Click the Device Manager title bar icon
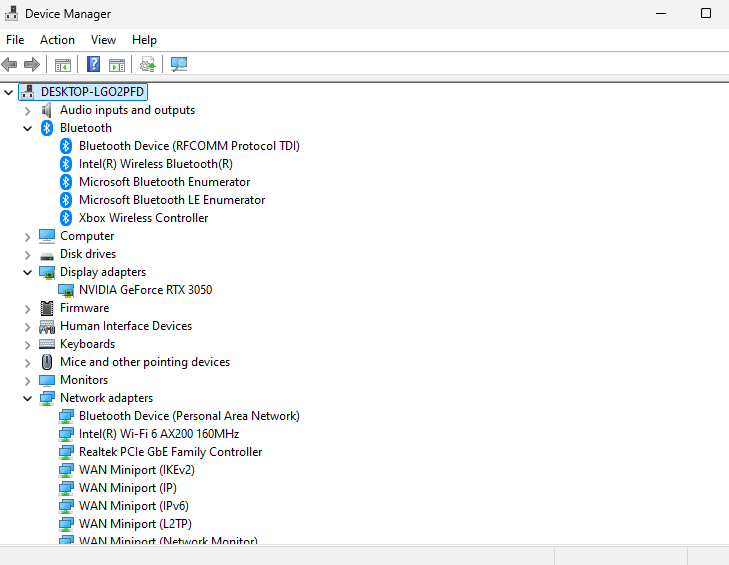This screenshot has height=565, width=729. 12,13
